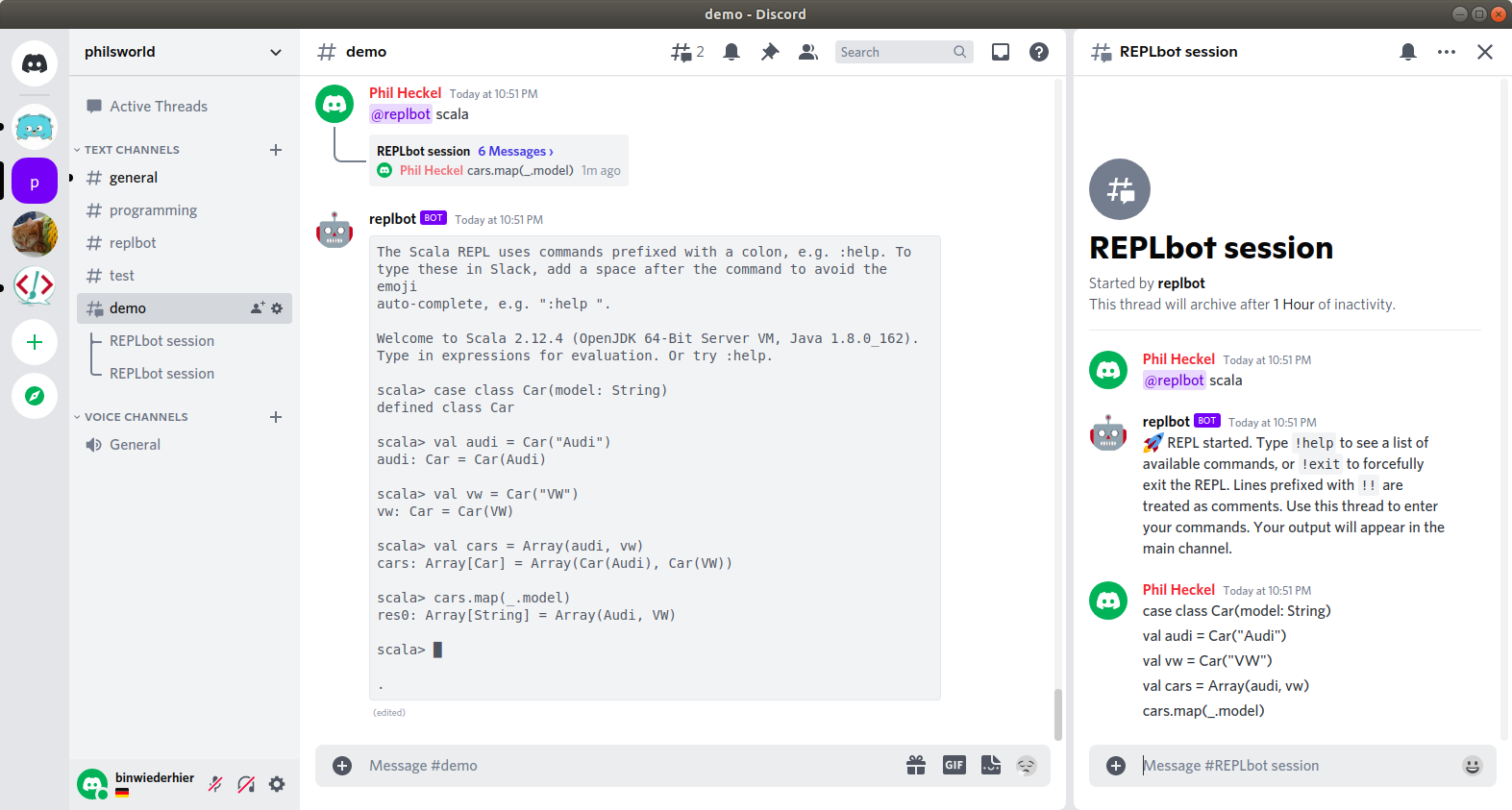Open User Settings gear
Screen dimensions: 1512x810
pos(277,784)
